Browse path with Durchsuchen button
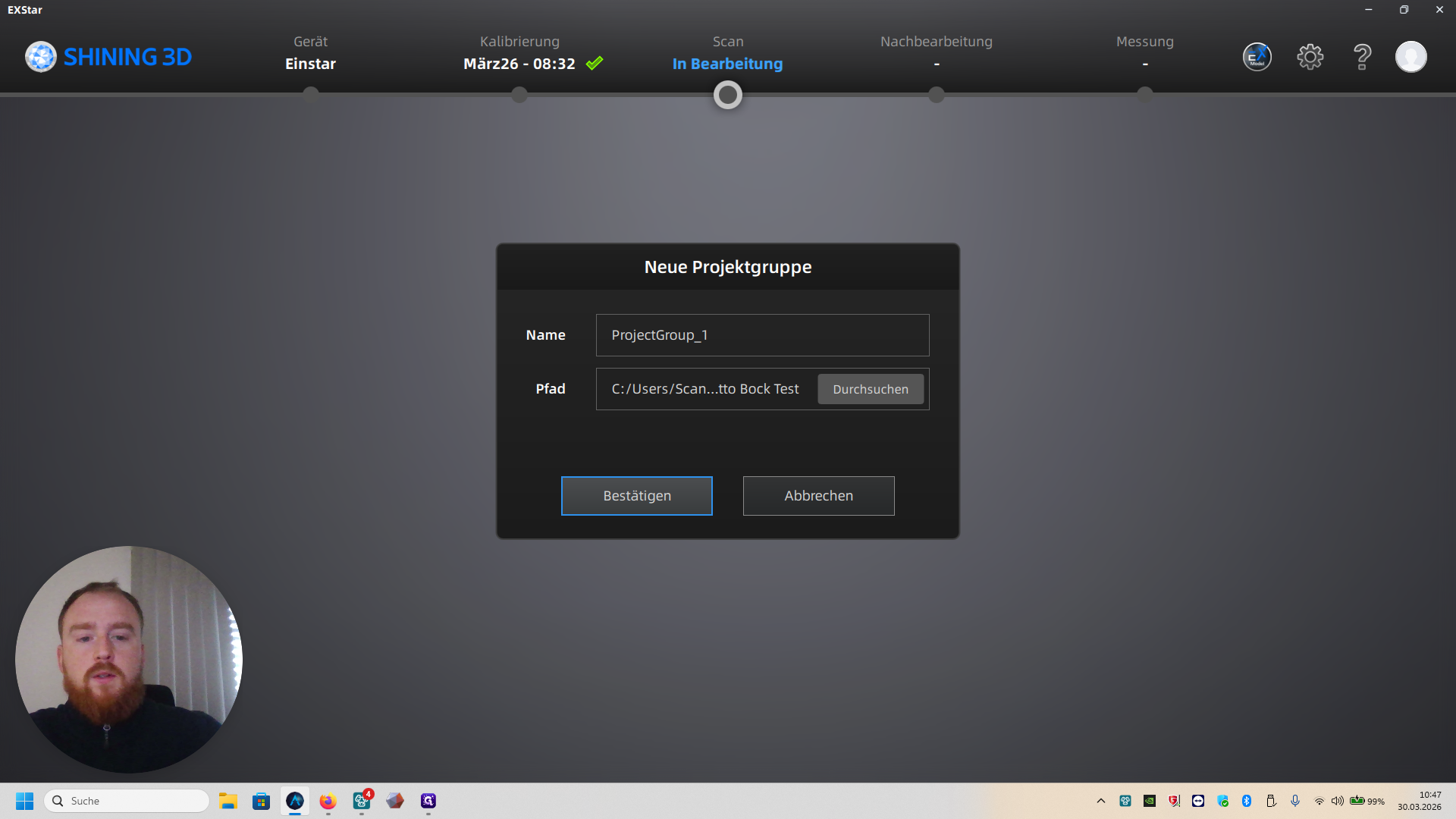The width and height of the screenshot is (1456, 819). (870, 389)
